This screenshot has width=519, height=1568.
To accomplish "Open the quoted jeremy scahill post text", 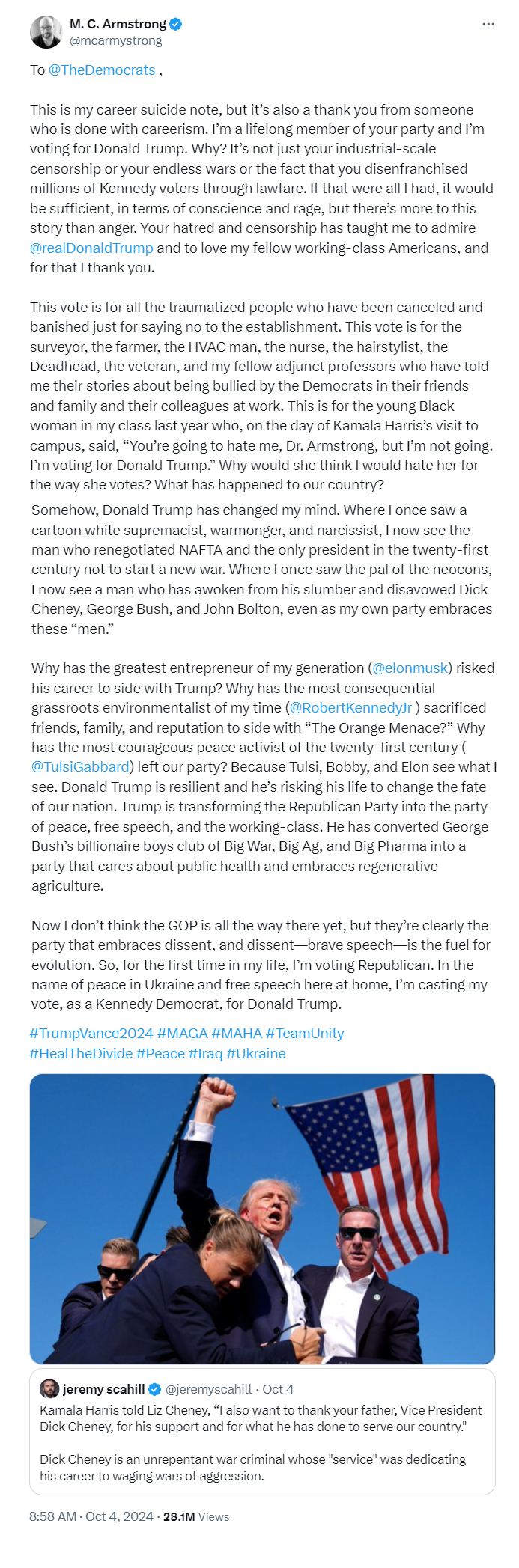I will [x=262, y=1443].
